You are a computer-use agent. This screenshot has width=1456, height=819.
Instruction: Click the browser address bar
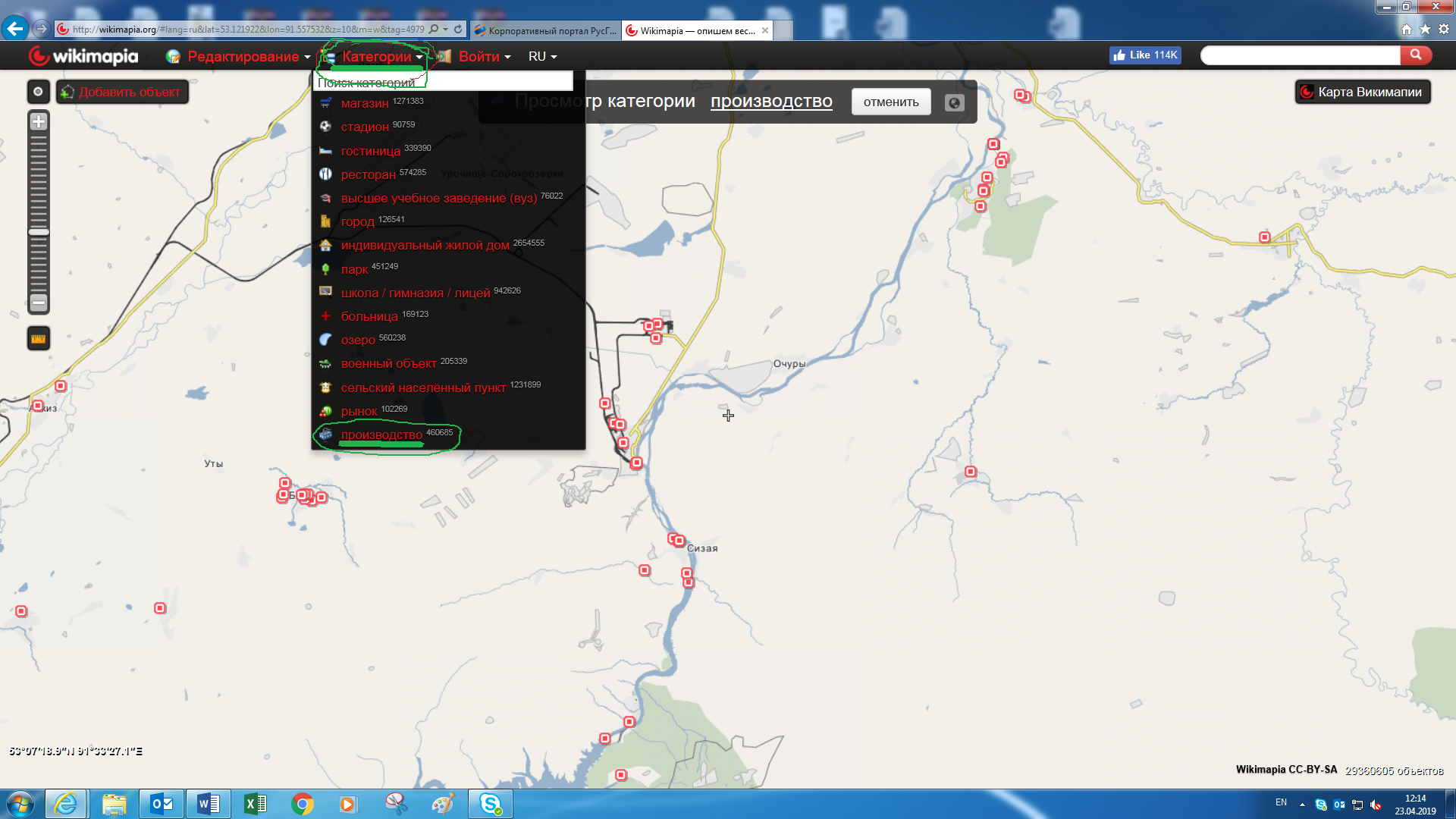(248, 30)
